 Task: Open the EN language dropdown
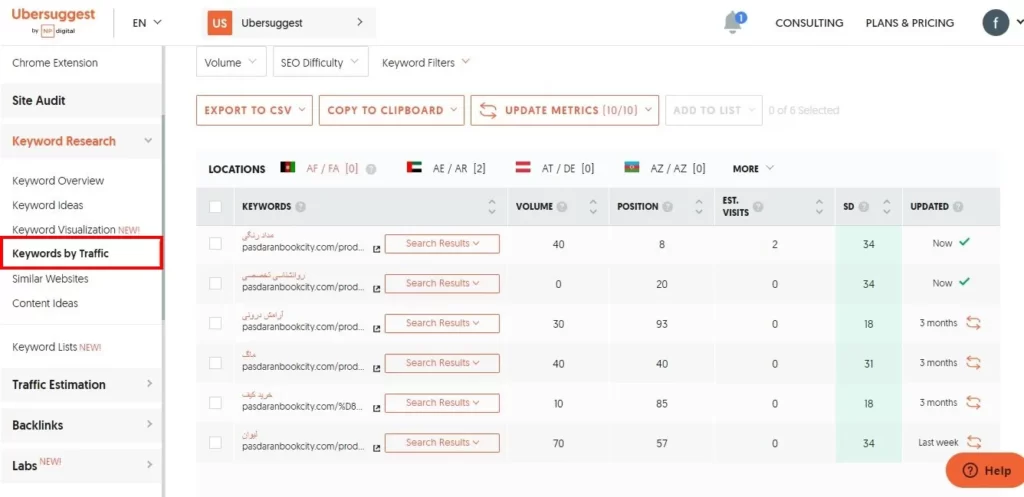click(x=147, y=23)
